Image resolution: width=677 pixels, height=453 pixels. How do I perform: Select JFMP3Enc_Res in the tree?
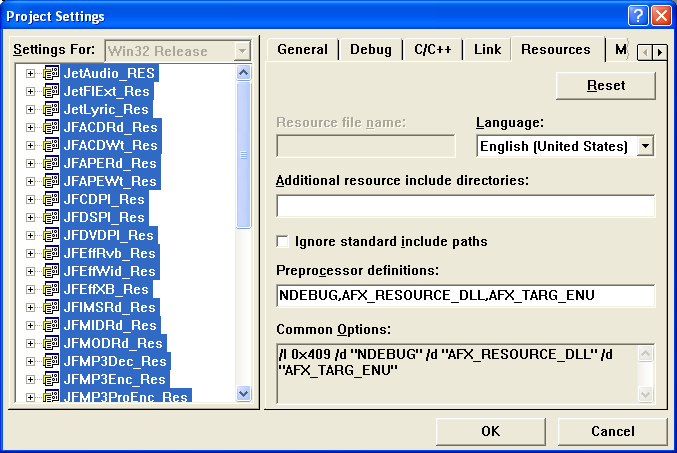coord(114,379)
